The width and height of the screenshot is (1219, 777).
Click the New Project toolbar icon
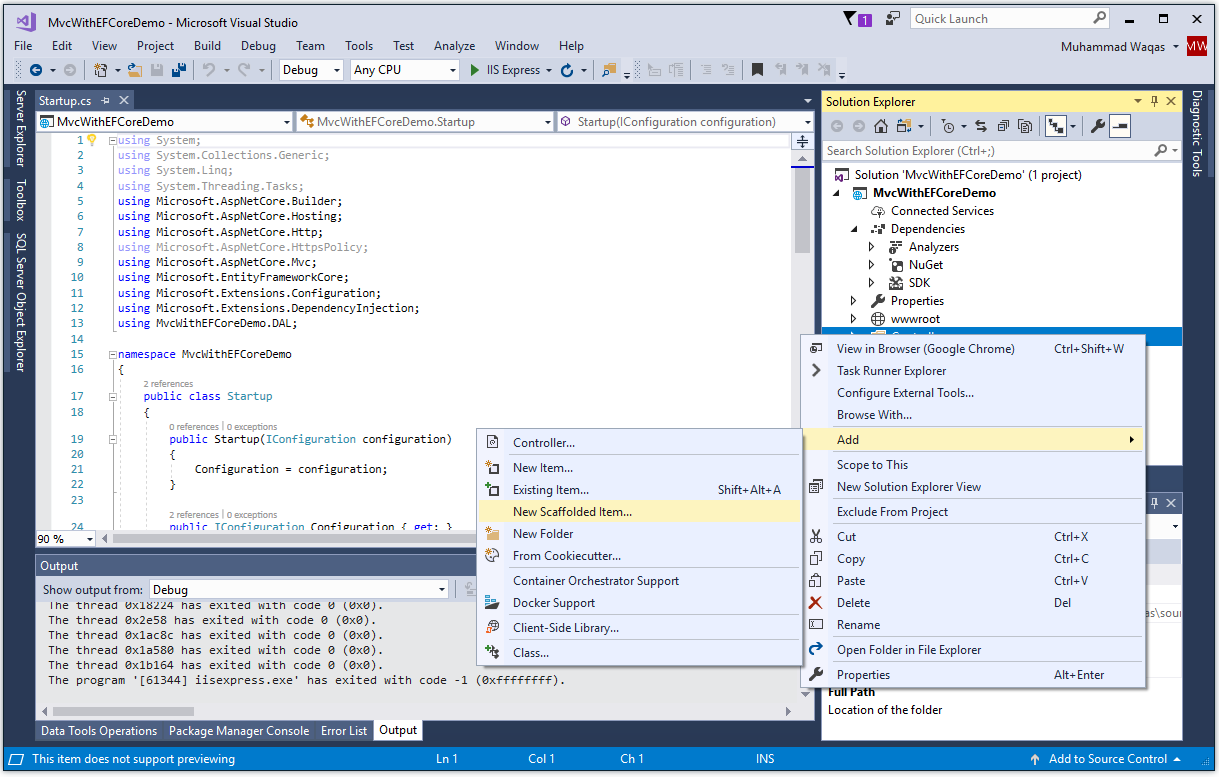click(101, 70)
